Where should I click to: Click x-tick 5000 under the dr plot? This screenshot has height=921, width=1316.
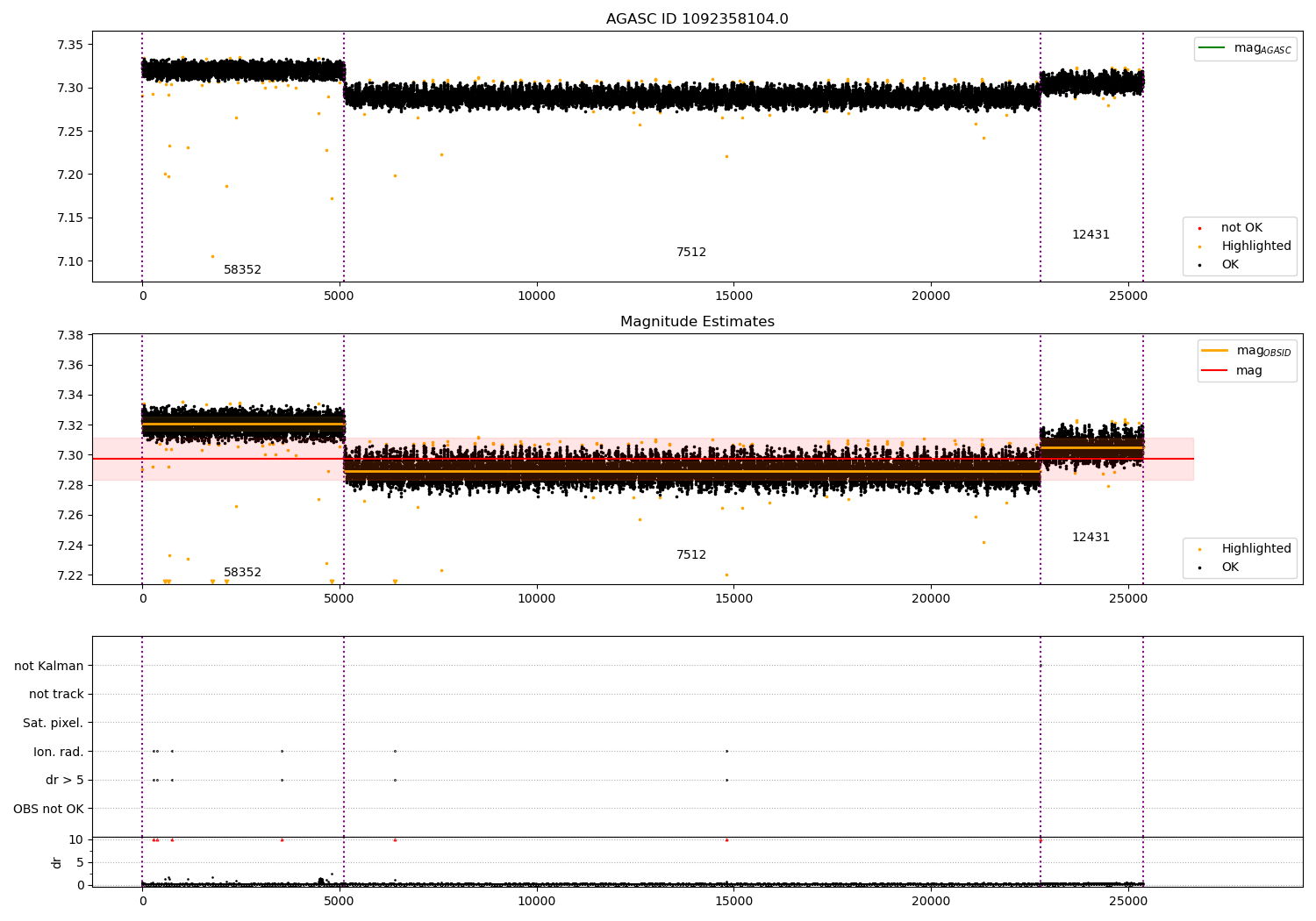pyautogui.click(x=340, y=902)
